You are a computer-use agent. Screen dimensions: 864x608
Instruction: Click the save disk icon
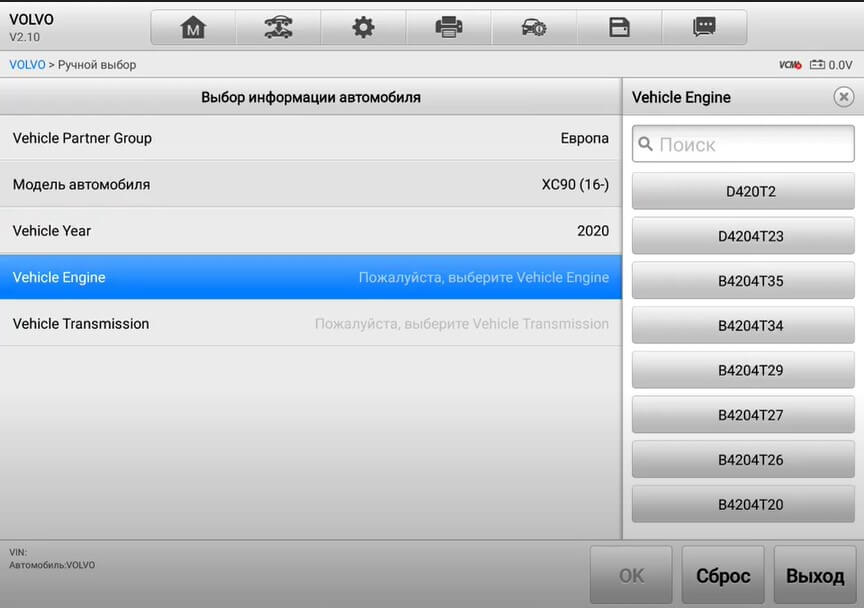(619, 27)
